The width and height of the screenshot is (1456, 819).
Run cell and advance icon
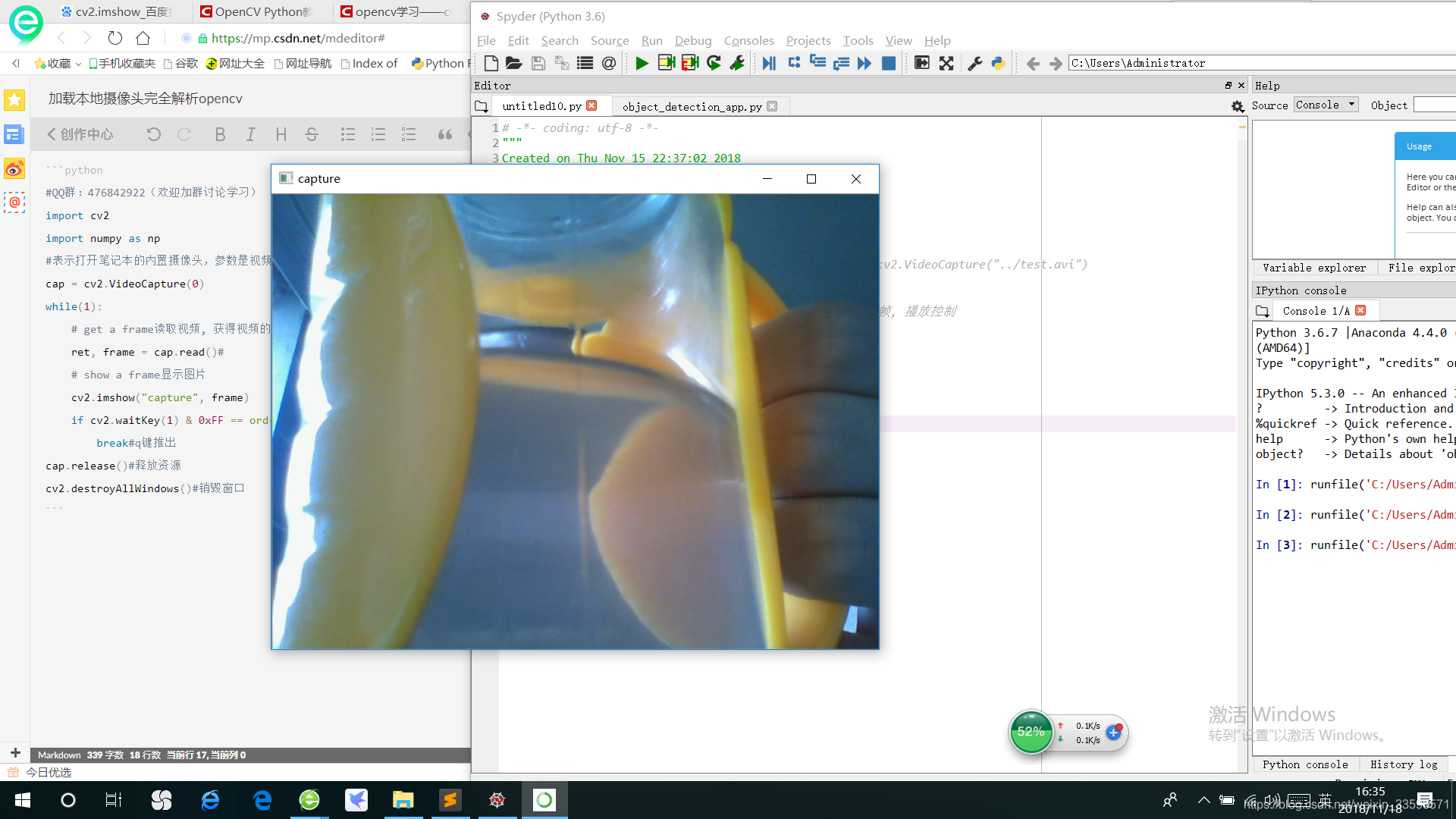coord(689,63)
